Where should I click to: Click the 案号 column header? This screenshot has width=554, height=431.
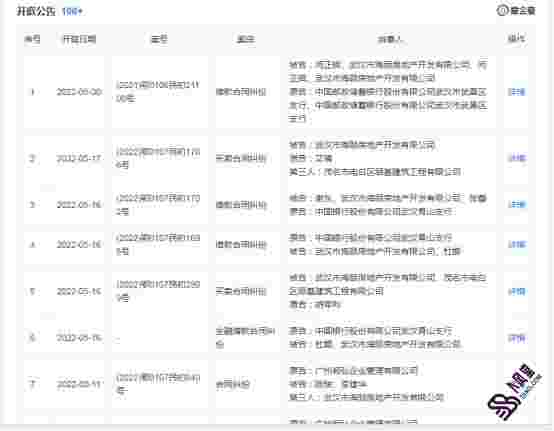point(159,39)
